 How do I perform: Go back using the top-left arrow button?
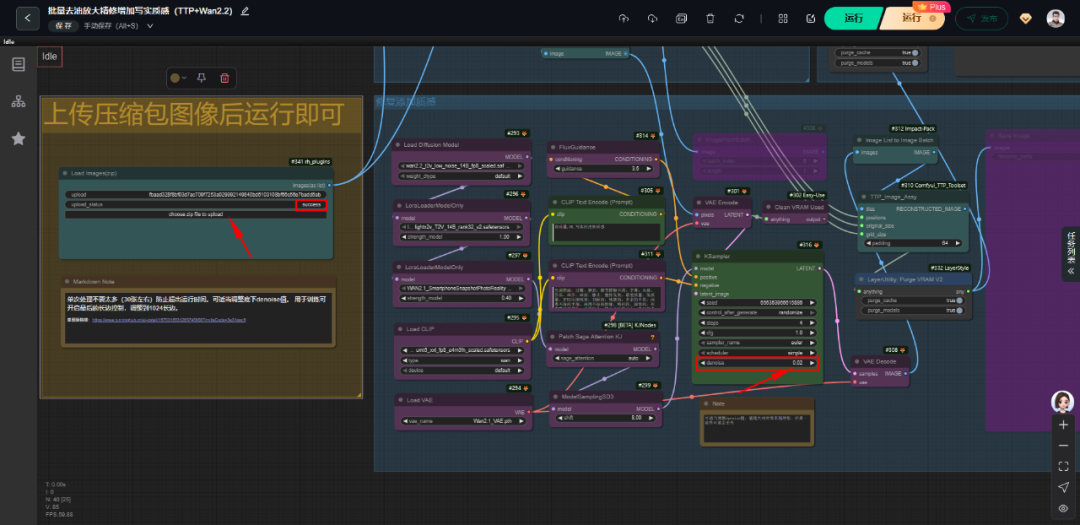[28, 18]
